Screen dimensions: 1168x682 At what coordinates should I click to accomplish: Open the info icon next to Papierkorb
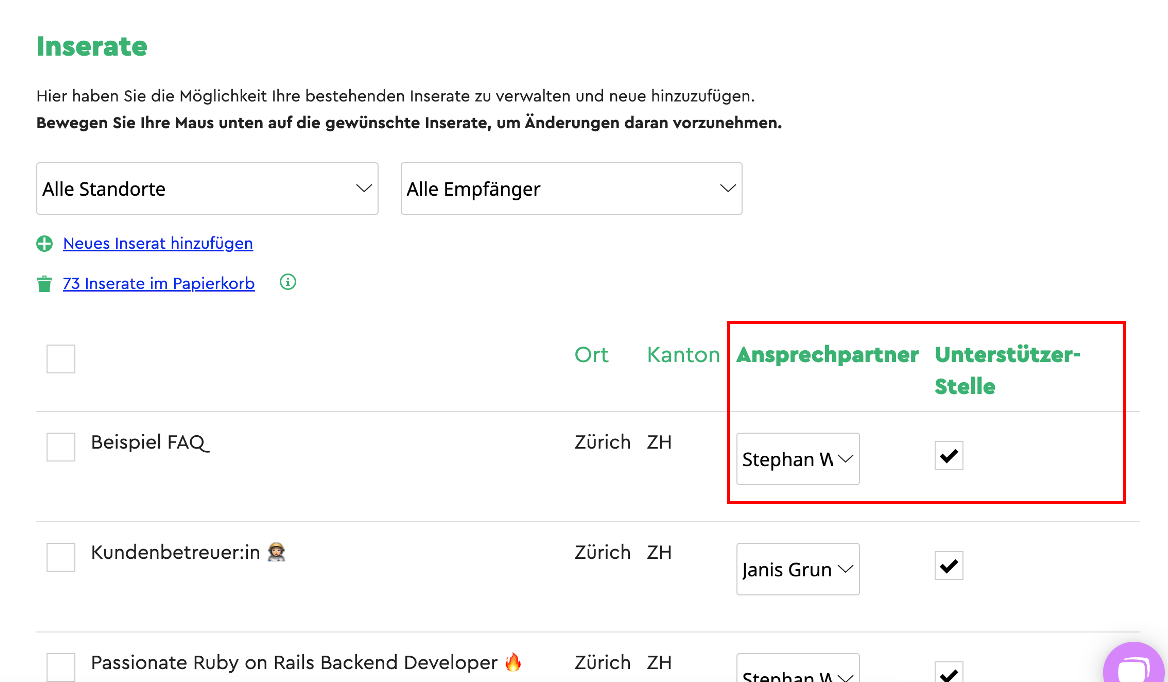[288, 282]
